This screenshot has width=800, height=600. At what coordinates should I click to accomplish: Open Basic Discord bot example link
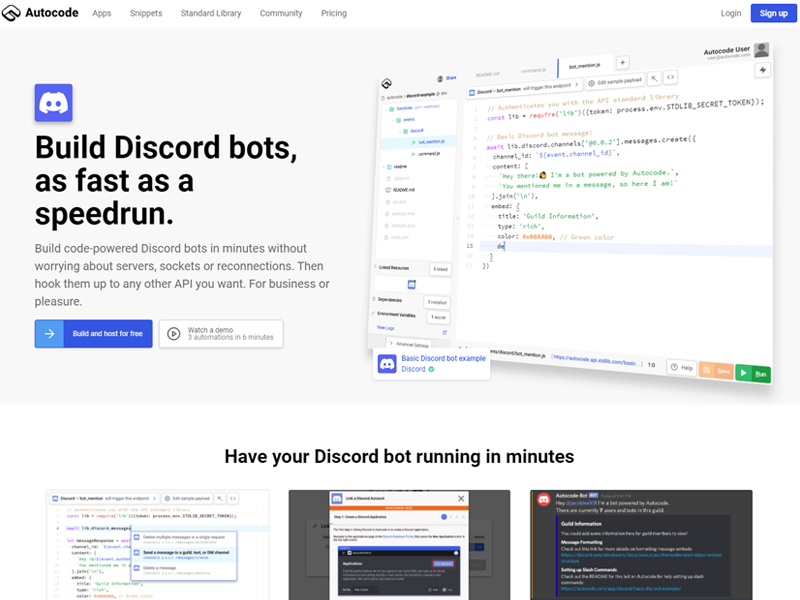click(x=443, y=358)
